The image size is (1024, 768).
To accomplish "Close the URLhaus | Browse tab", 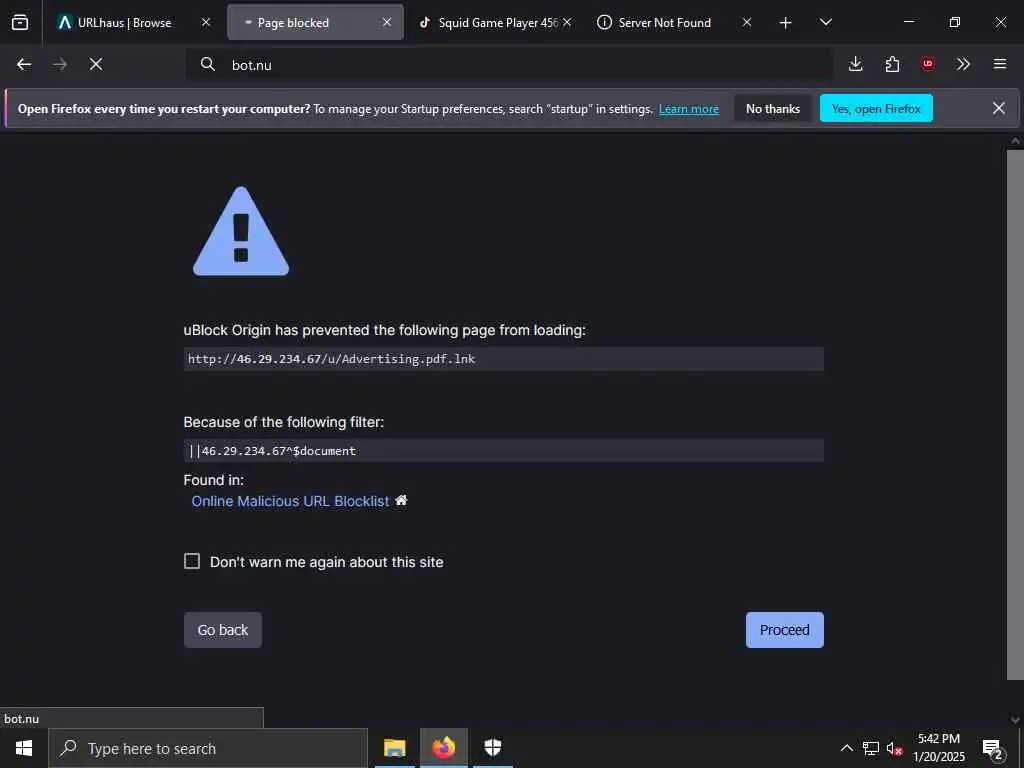I will tap(206, 22).
